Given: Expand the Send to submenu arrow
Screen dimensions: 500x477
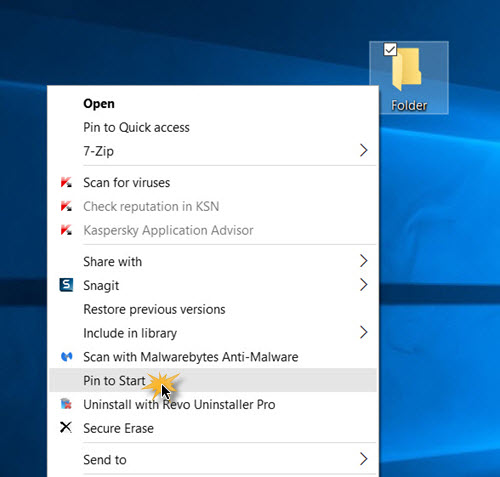Looking at the screenshot, I should (x=364, y=459).
